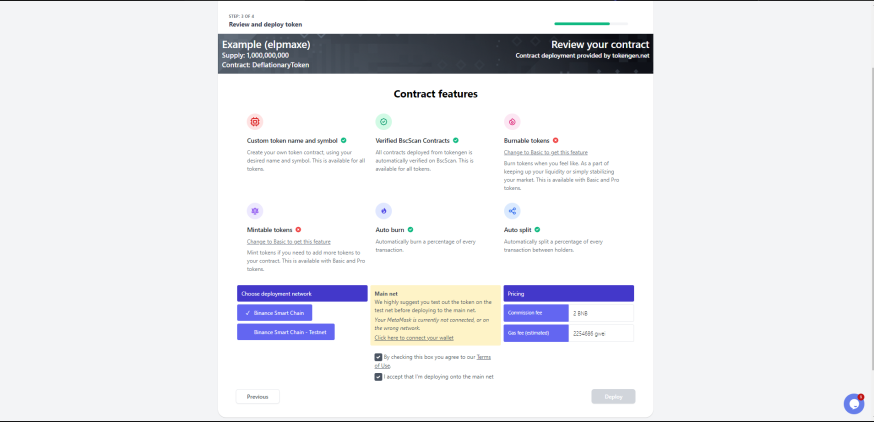Click the Commission fee value field
874x422 pixels.
(601, 313)
